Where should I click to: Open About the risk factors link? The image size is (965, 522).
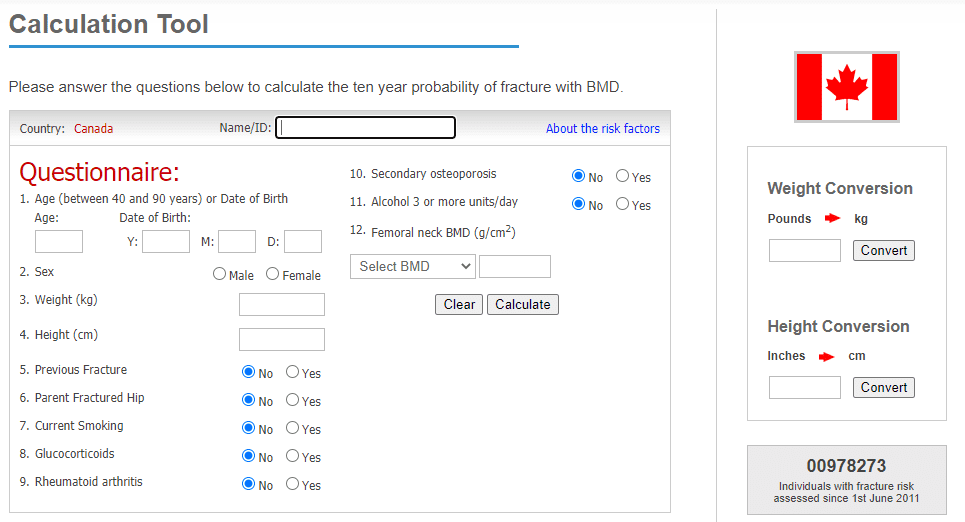tap(603, 129)
